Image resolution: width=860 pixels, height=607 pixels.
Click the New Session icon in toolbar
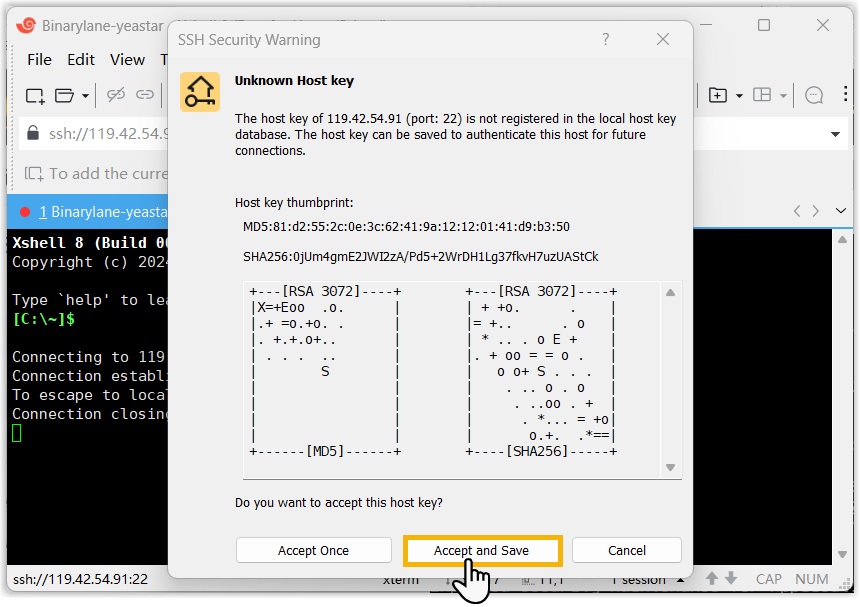point(35,95)
